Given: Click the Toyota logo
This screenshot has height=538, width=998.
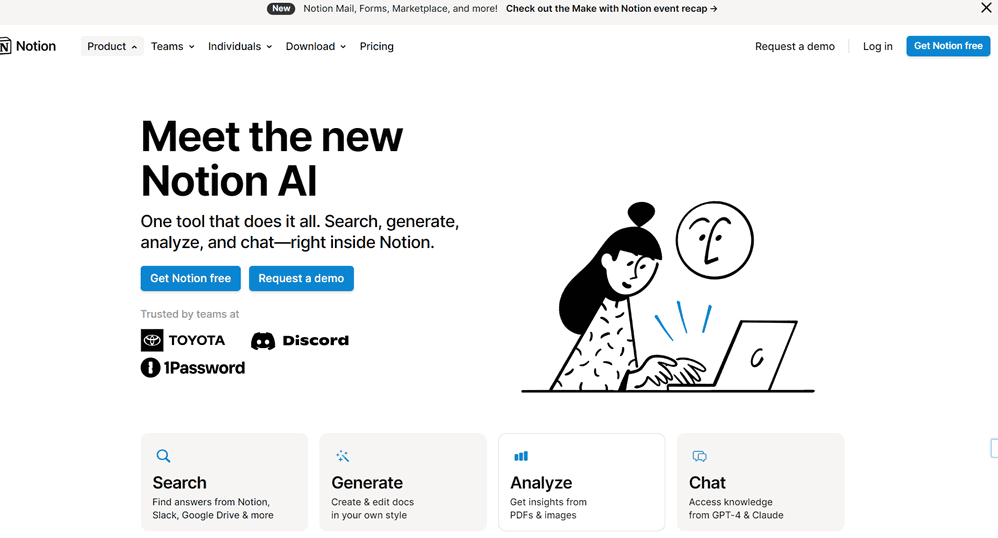Looking at the screenshot, I should 183,340.
